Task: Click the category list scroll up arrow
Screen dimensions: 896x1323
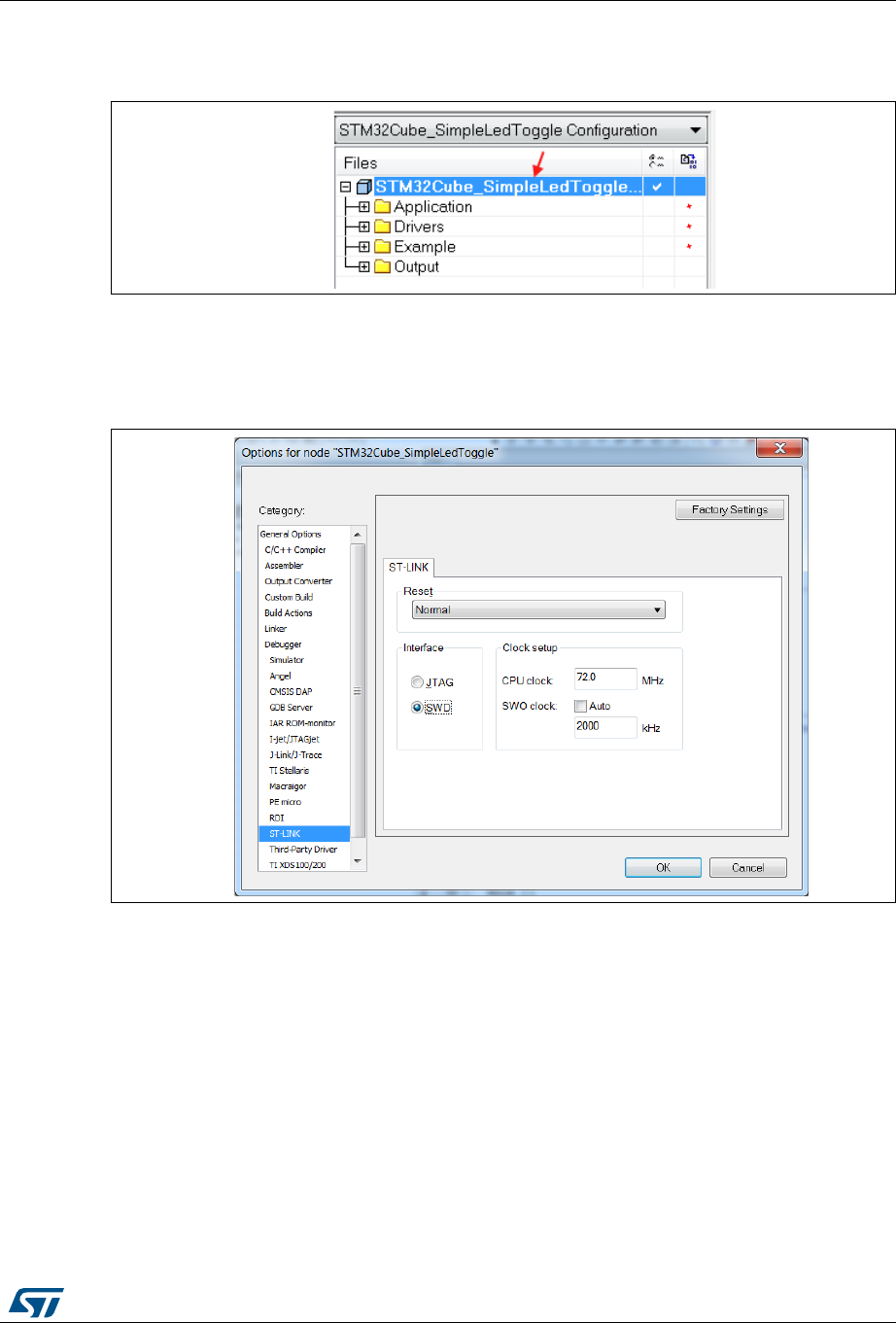Action: coord(358,535)
